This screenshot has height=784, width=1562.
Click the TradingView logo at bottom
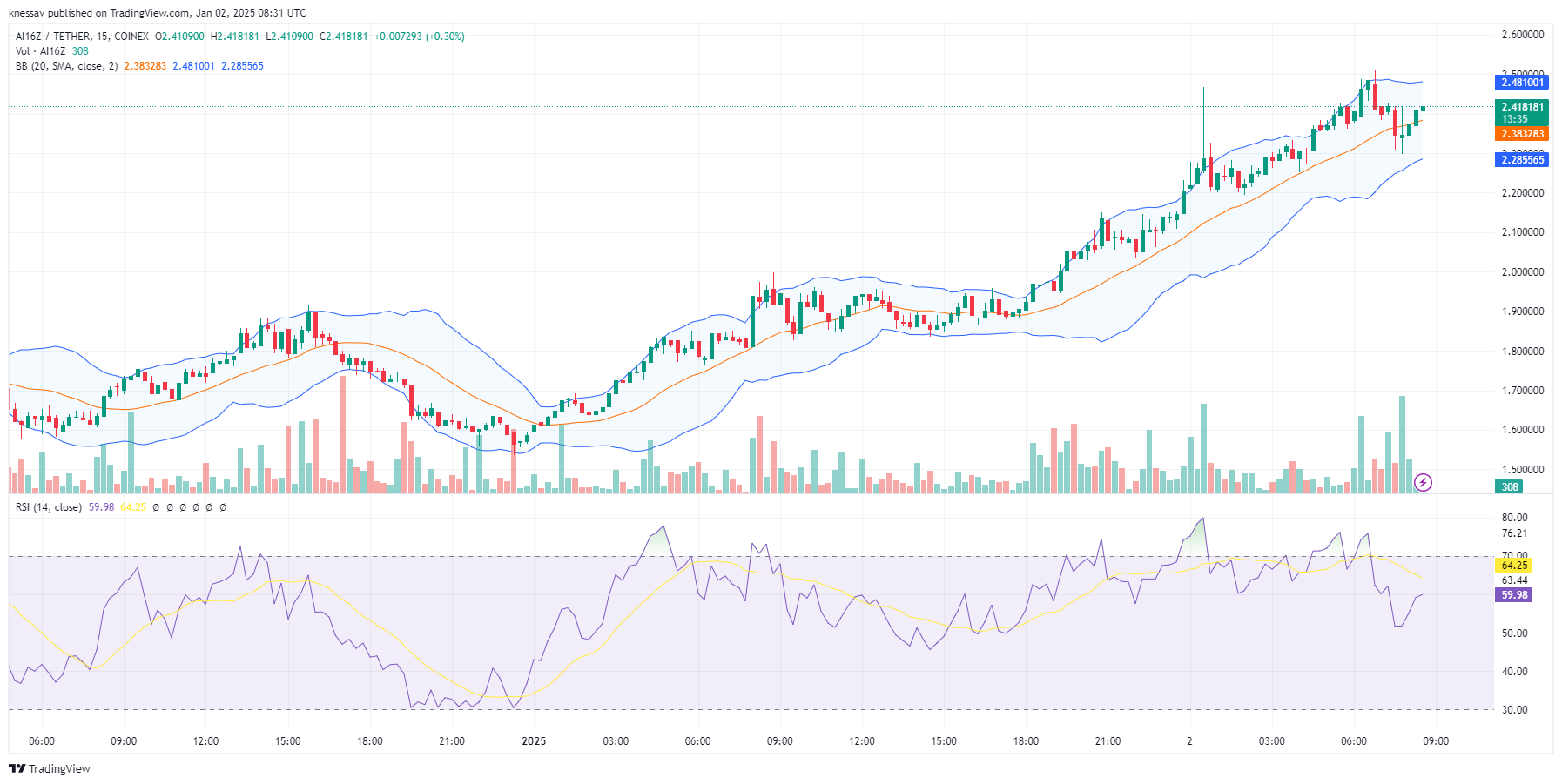49,768
